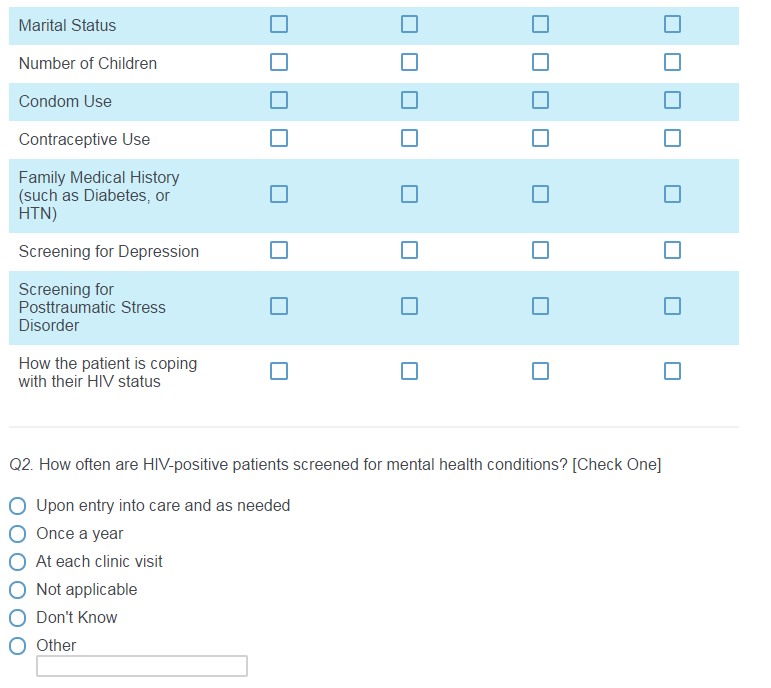Tick second checkbox for Posttraumatic Stress Disorder screening
This screenshot has height=688, width=771.
(409, 306)
